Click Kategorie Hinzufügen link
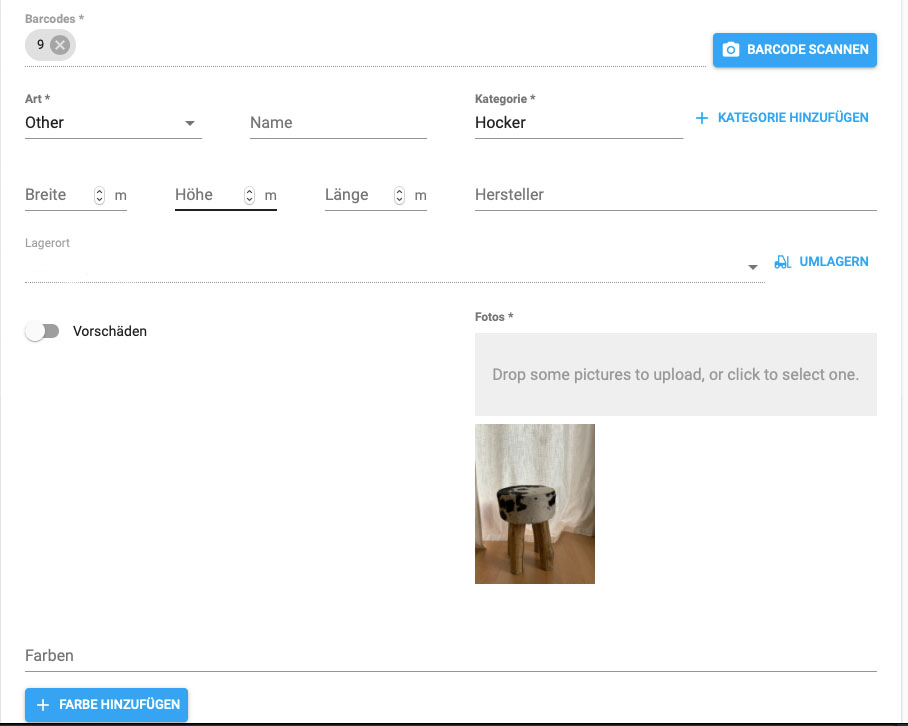Viewport: 908px width, 726px height. (x=782, y=118)
